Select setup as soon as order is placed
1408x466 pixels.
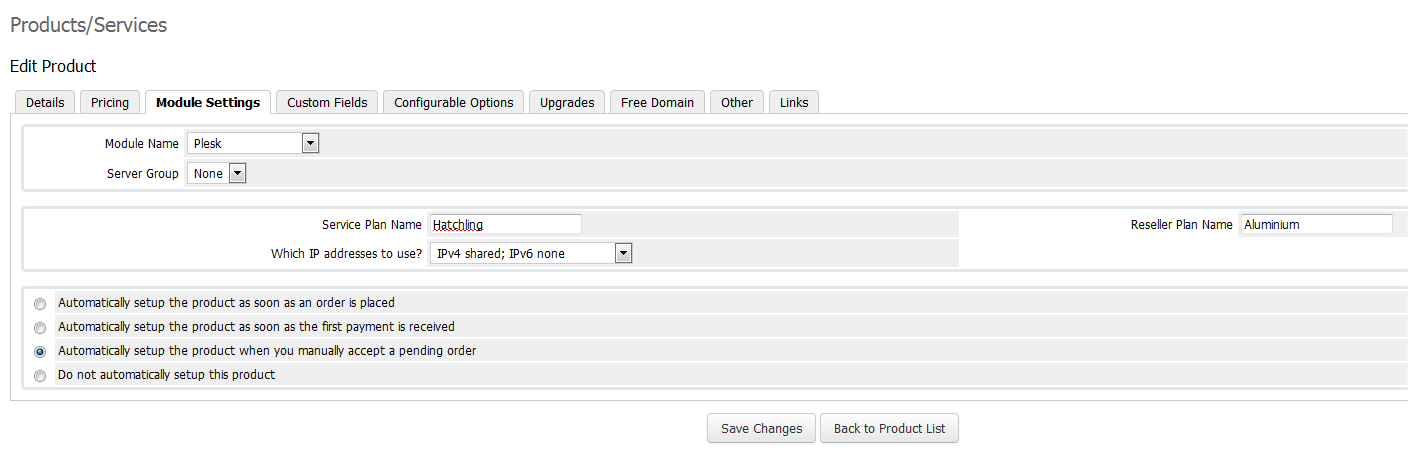pyautogui.click(x=40, y=303)
